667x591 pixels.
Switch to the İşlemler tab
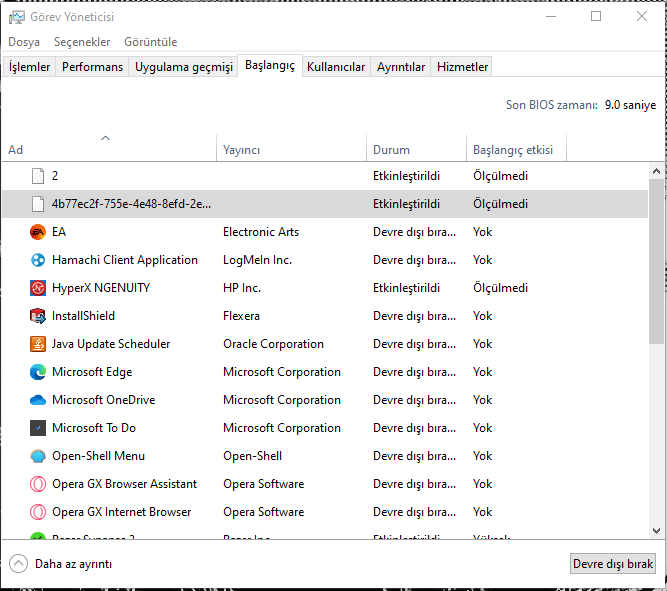coord(29,67)
